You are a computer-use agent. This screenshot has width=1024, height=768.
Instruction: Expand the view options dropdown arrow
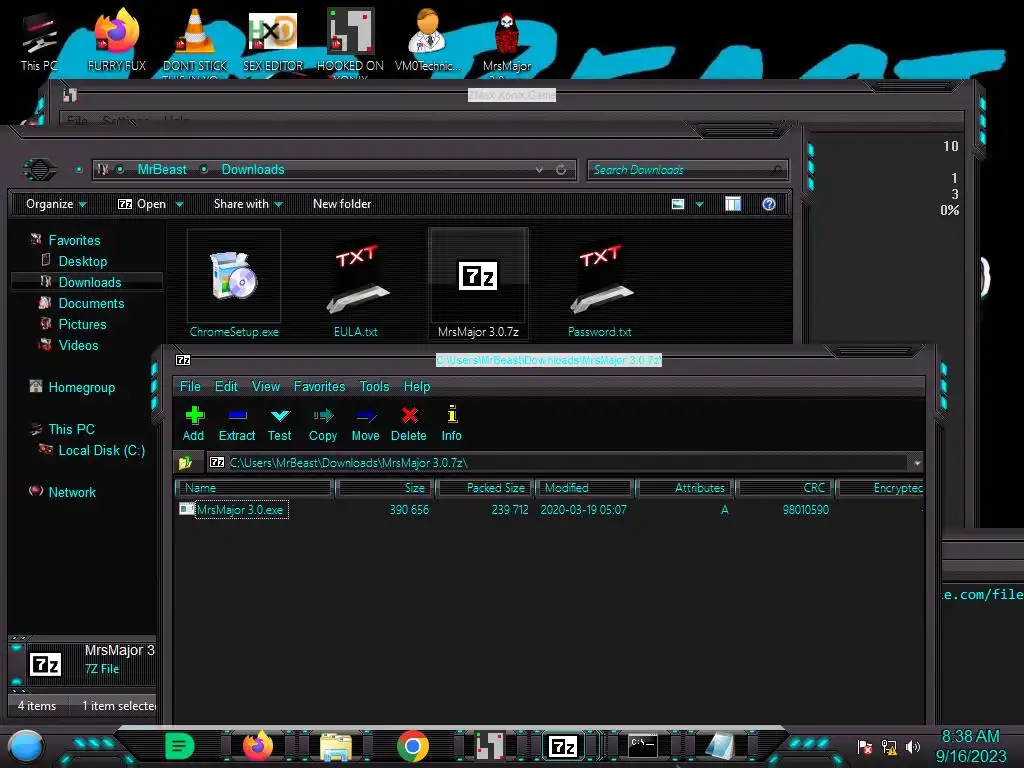click(699, 204)
